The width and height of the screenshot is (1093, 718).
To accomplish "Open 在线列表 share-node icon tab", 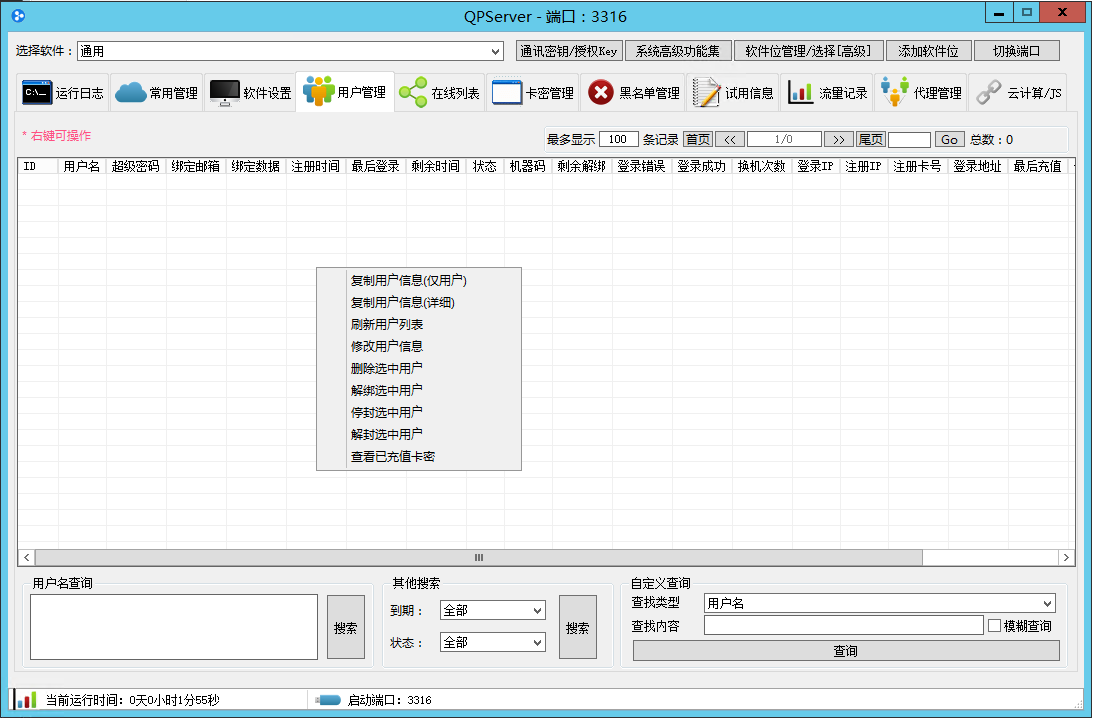I will click(413, 93).
